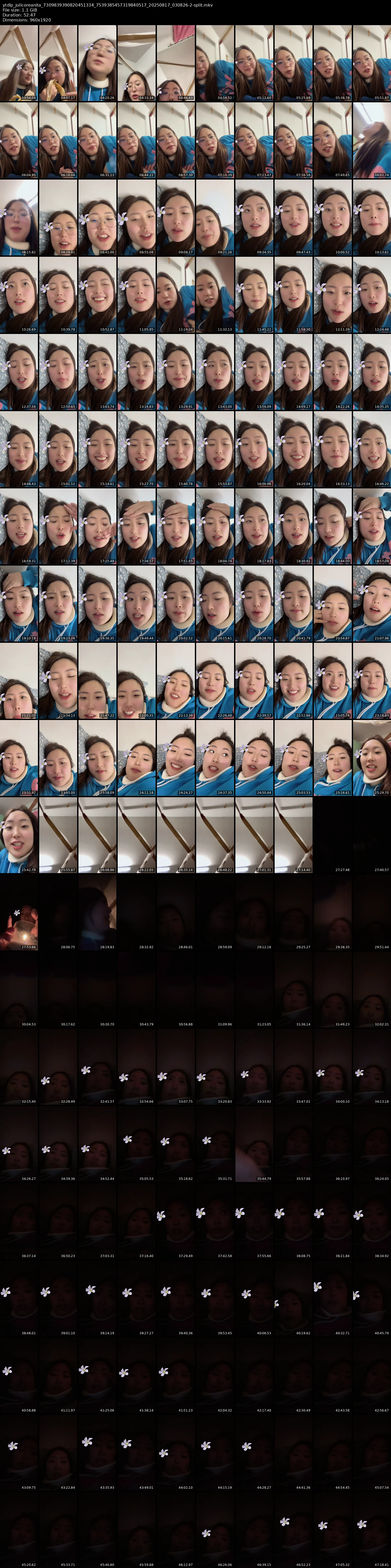391x1568 pixels.
Task: Open the thumbnail stamped 04:33.34
Action: (136, 63)
